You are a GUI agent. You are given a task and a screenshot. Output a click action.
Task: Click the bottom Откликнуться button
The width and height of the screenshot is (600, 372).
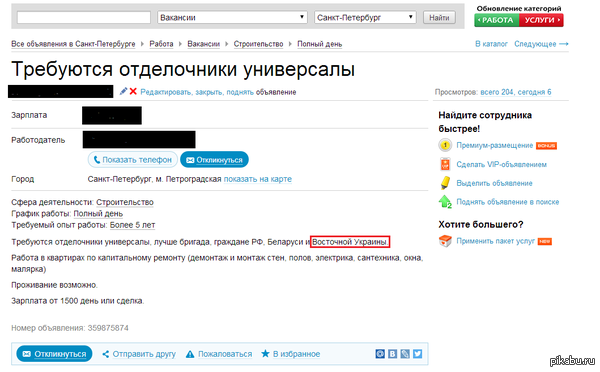54,354
